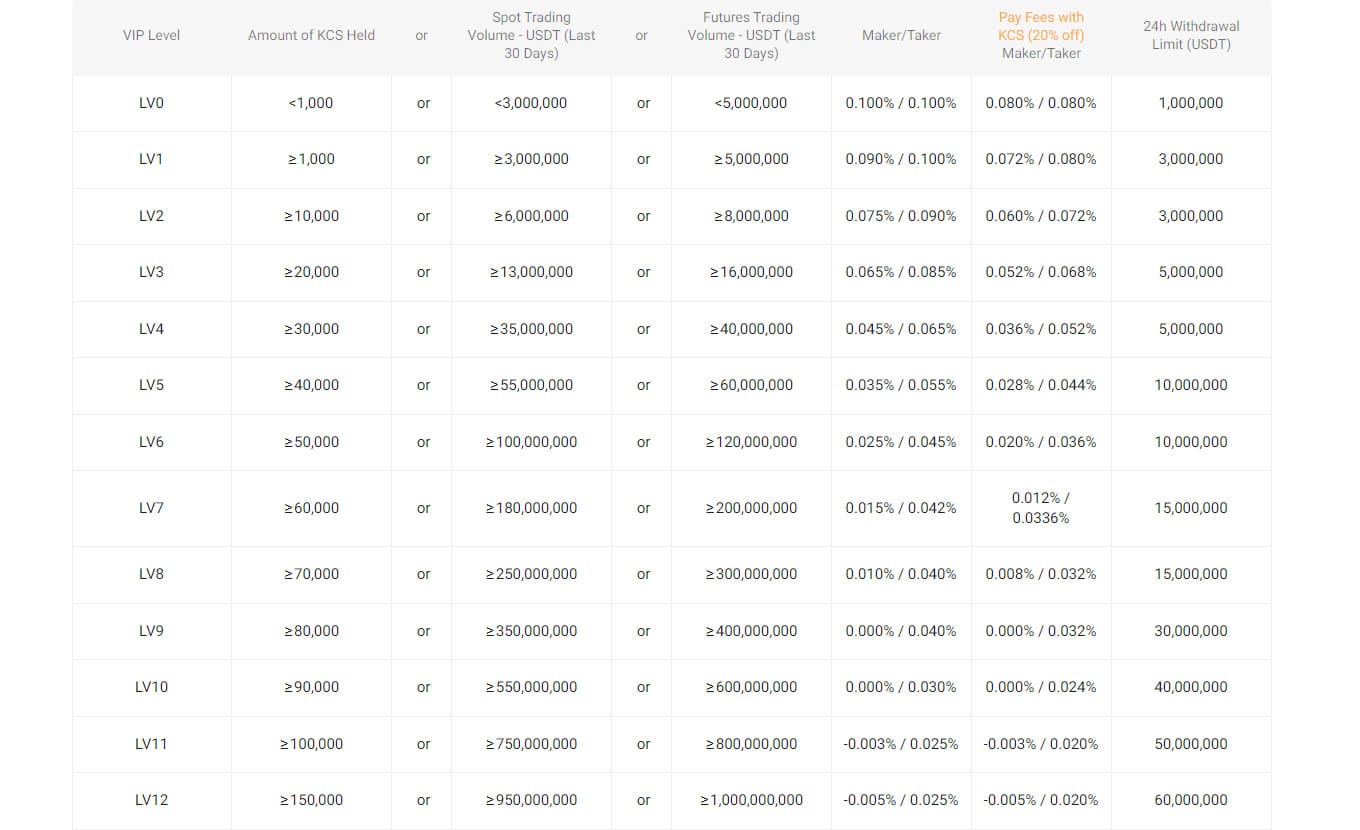Select the LV7 level cell

151,508
